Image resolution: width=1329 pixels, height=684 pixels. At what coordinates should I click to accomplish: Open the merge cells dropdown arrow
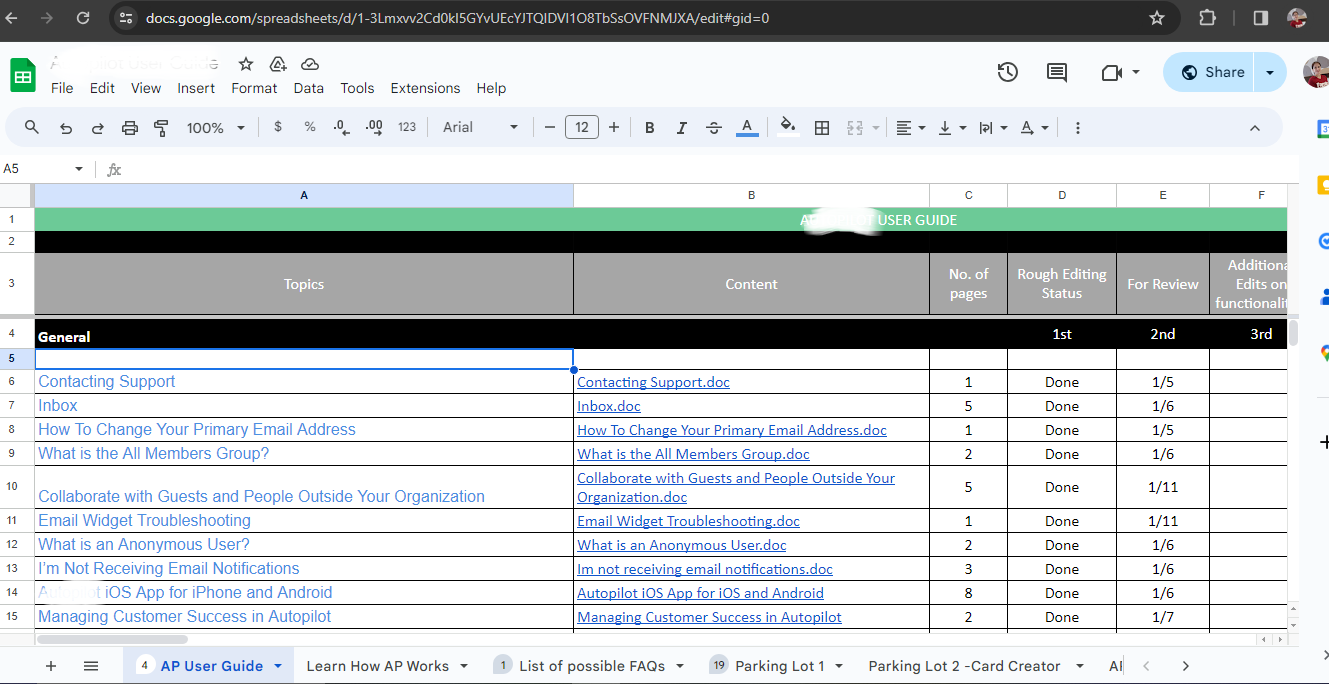pos(876,128)
